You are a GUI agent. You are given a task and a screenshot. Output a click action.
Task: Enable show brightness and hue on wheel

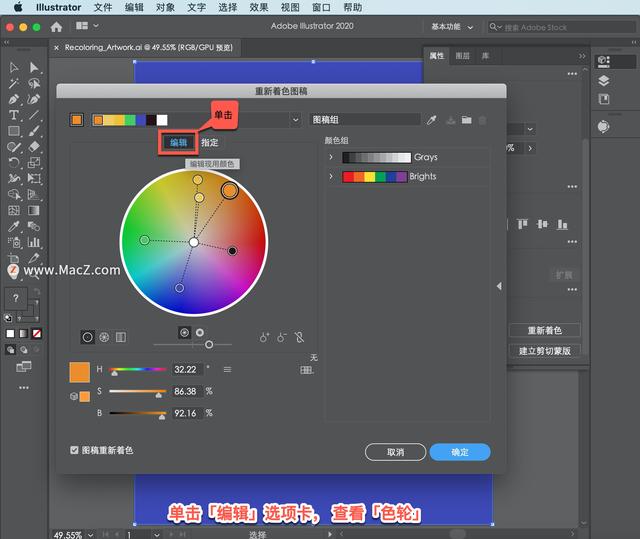tap(199, 332)
